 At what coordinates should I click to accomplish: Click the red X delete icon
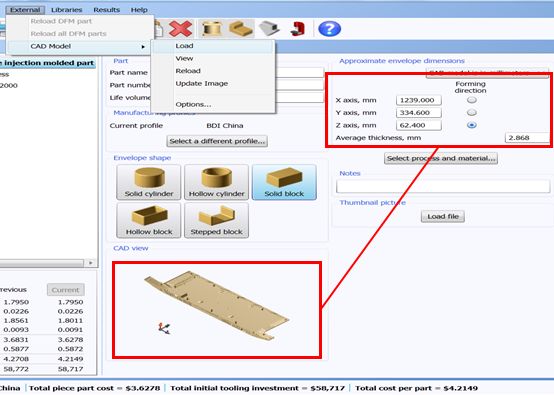pos(181,29)
